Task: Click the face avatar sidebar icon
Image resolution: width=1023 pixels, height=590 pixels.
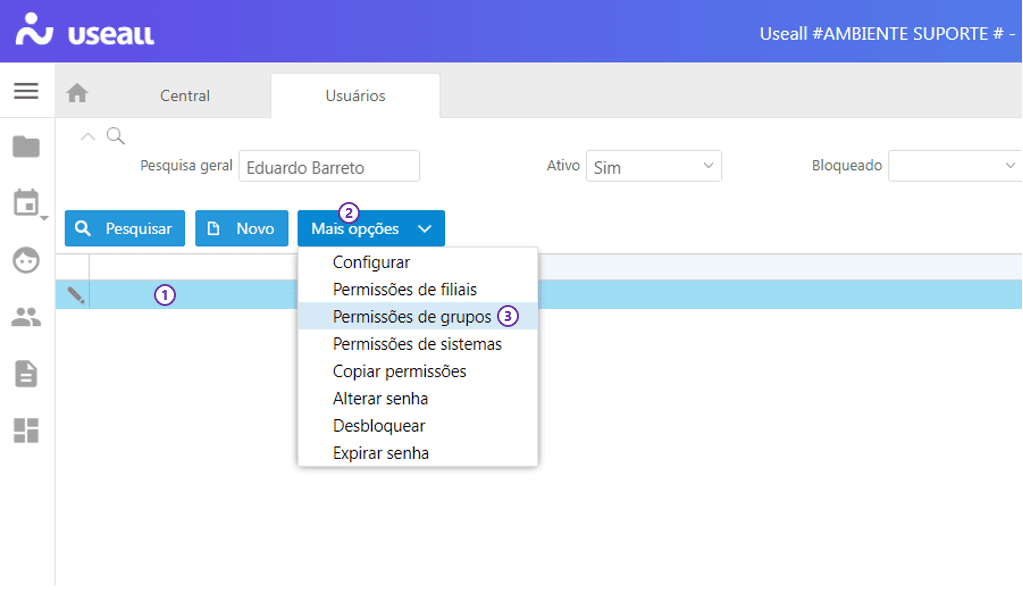Action: pos(26,260)
